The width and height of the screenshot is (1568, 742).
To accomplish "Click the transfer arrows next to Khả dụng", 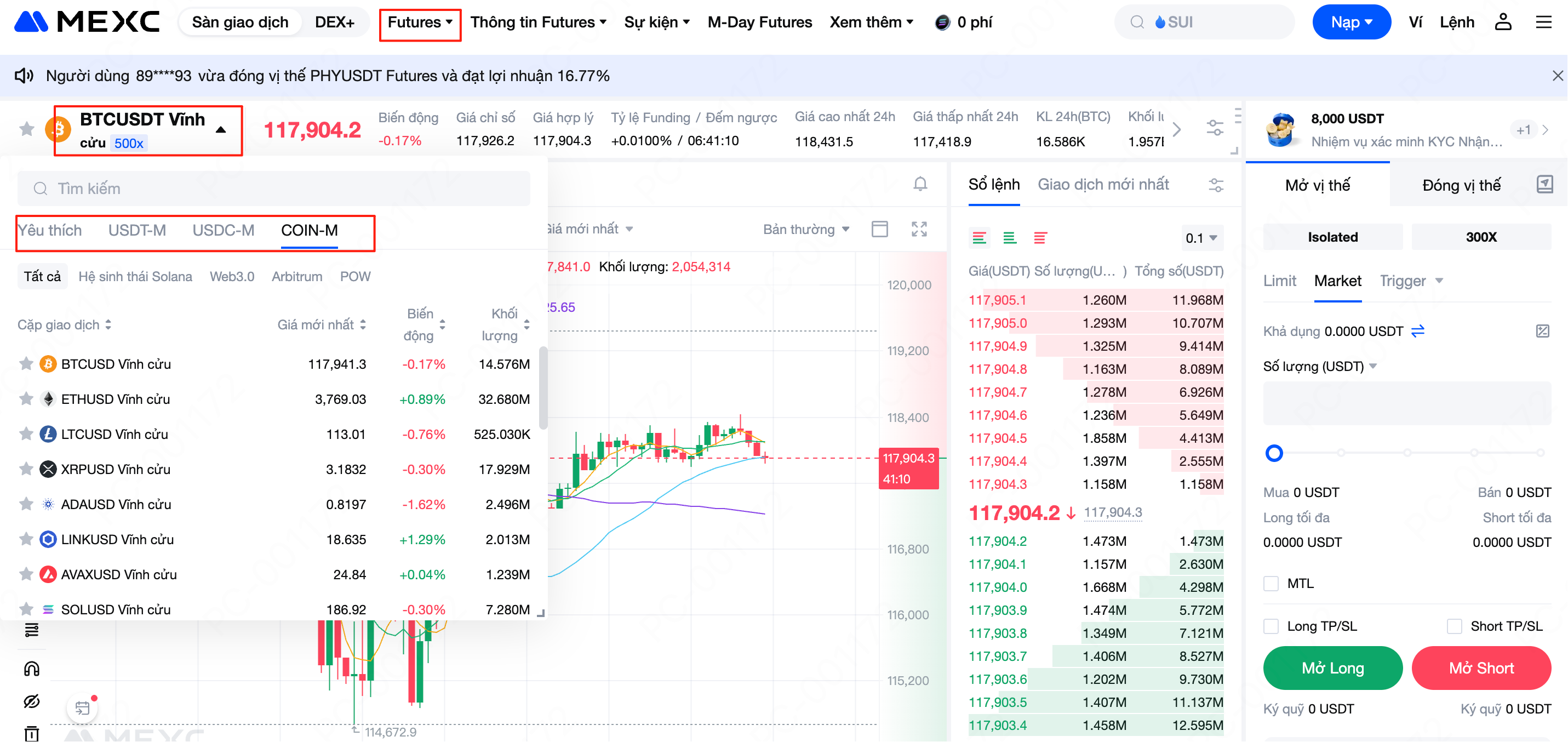I will click(x=1418, y=331).
